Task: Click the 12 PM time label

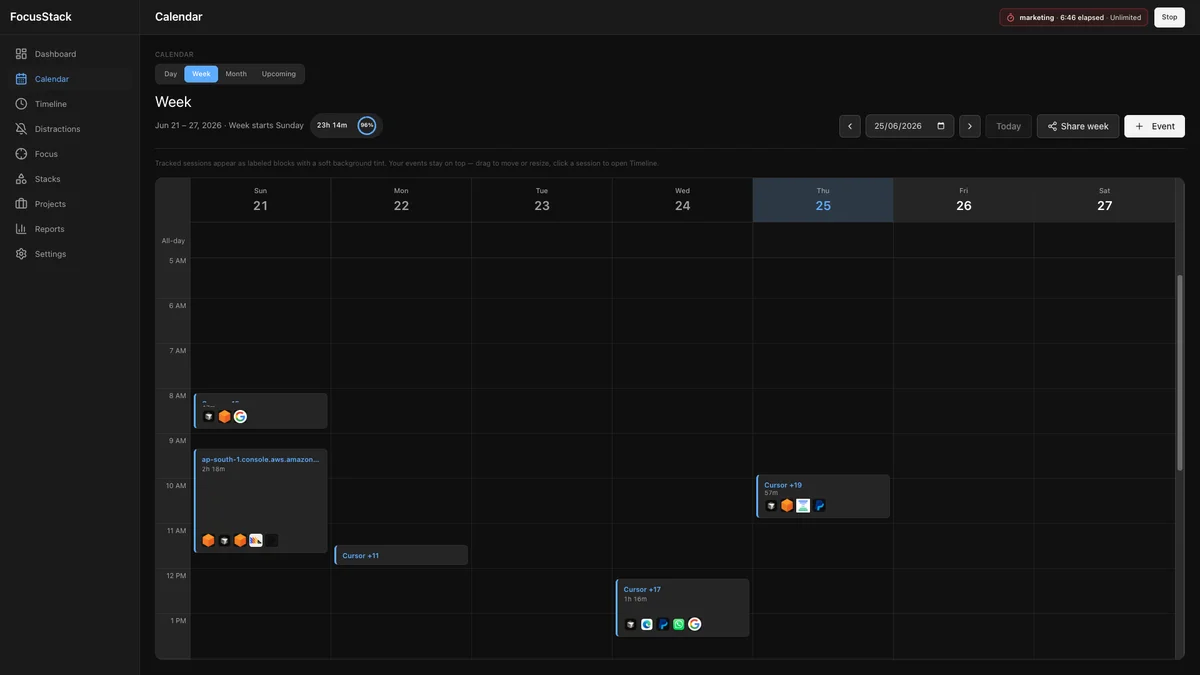Action: (176, 576)
